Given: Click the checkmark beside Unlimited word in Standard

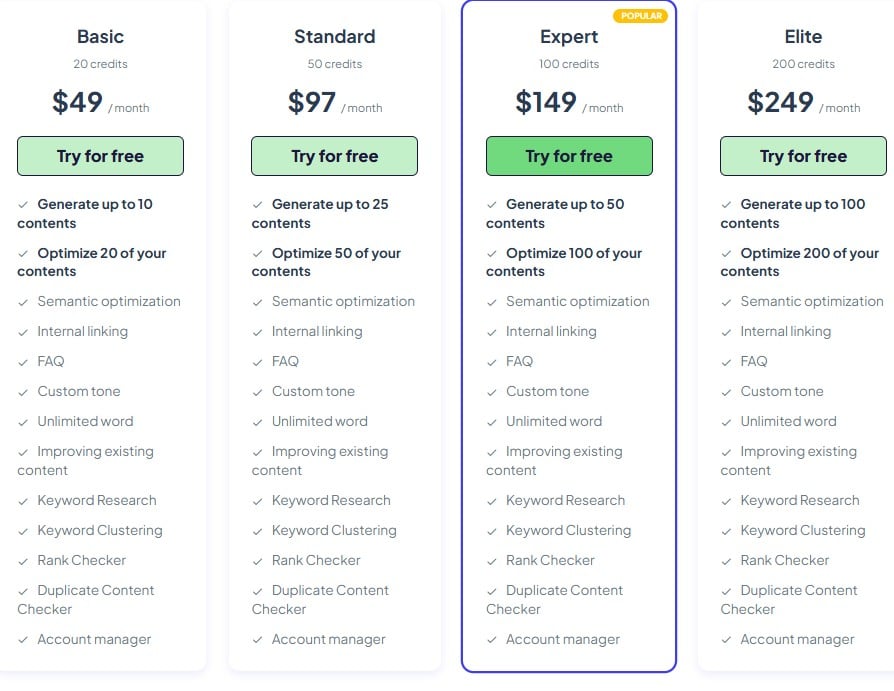Looking at the screenshot, I should [x=257, y=421].
